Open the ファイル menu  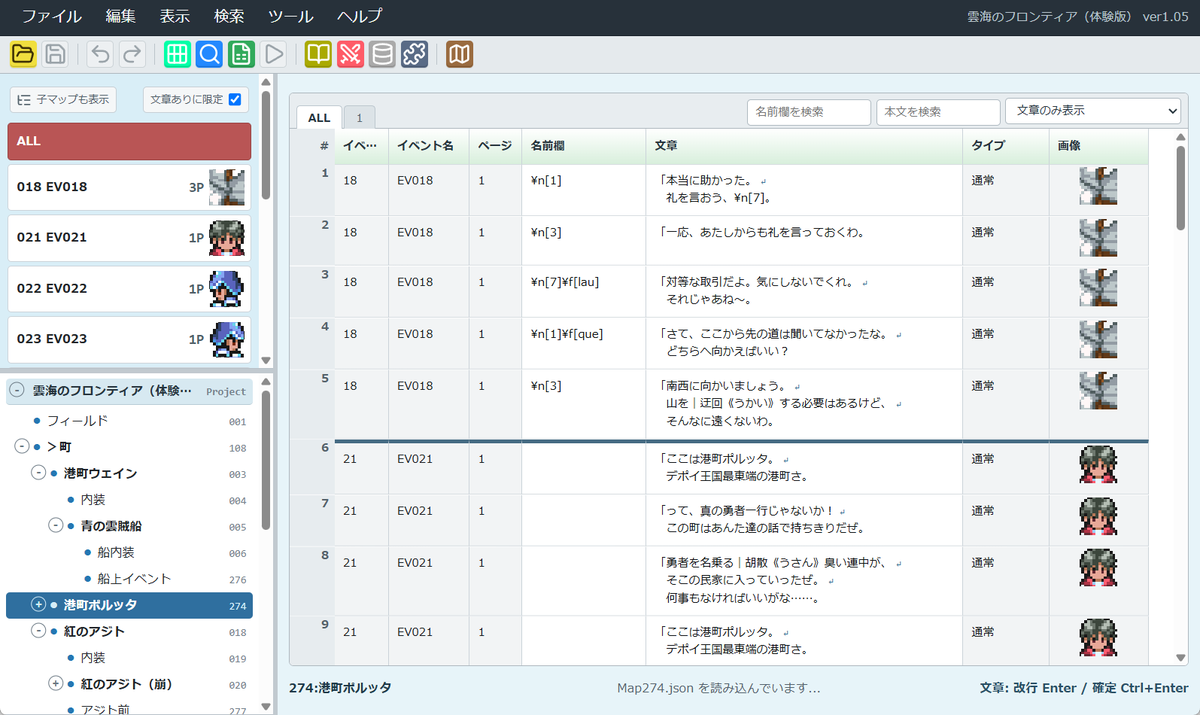[53, 17]
